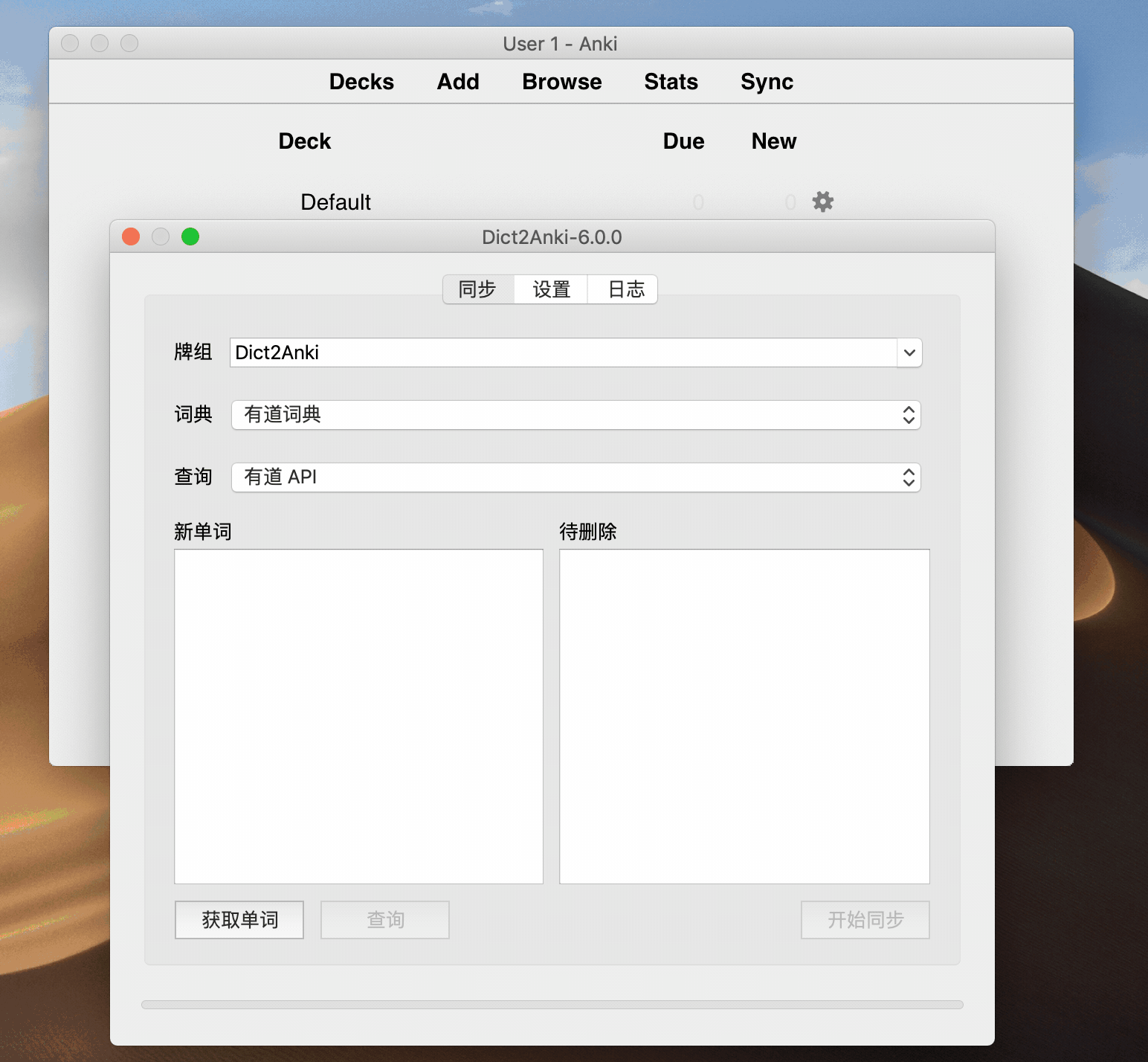Select the 同步 tab
This screenshot has height=1062, width=1148.
(x=477, y=289)
